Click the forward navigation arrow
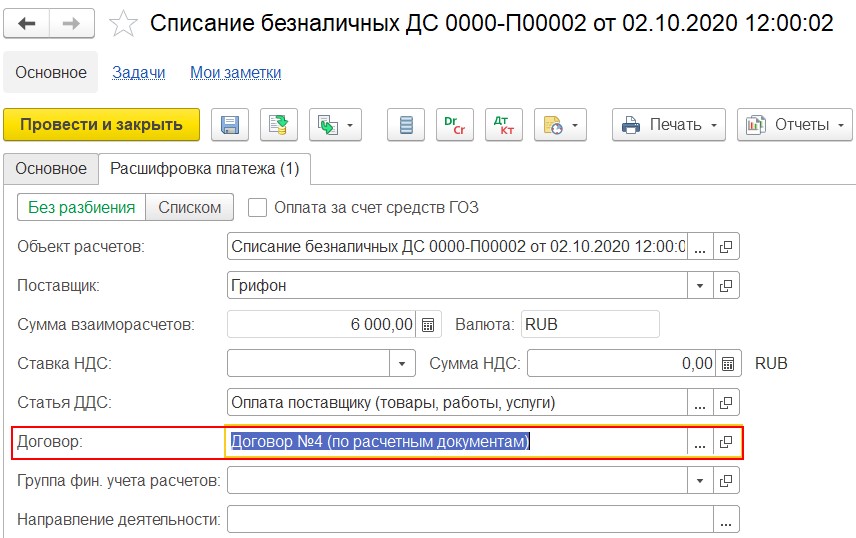The height and width of the screenshot is (538, 856). click(x=73, y=22)
